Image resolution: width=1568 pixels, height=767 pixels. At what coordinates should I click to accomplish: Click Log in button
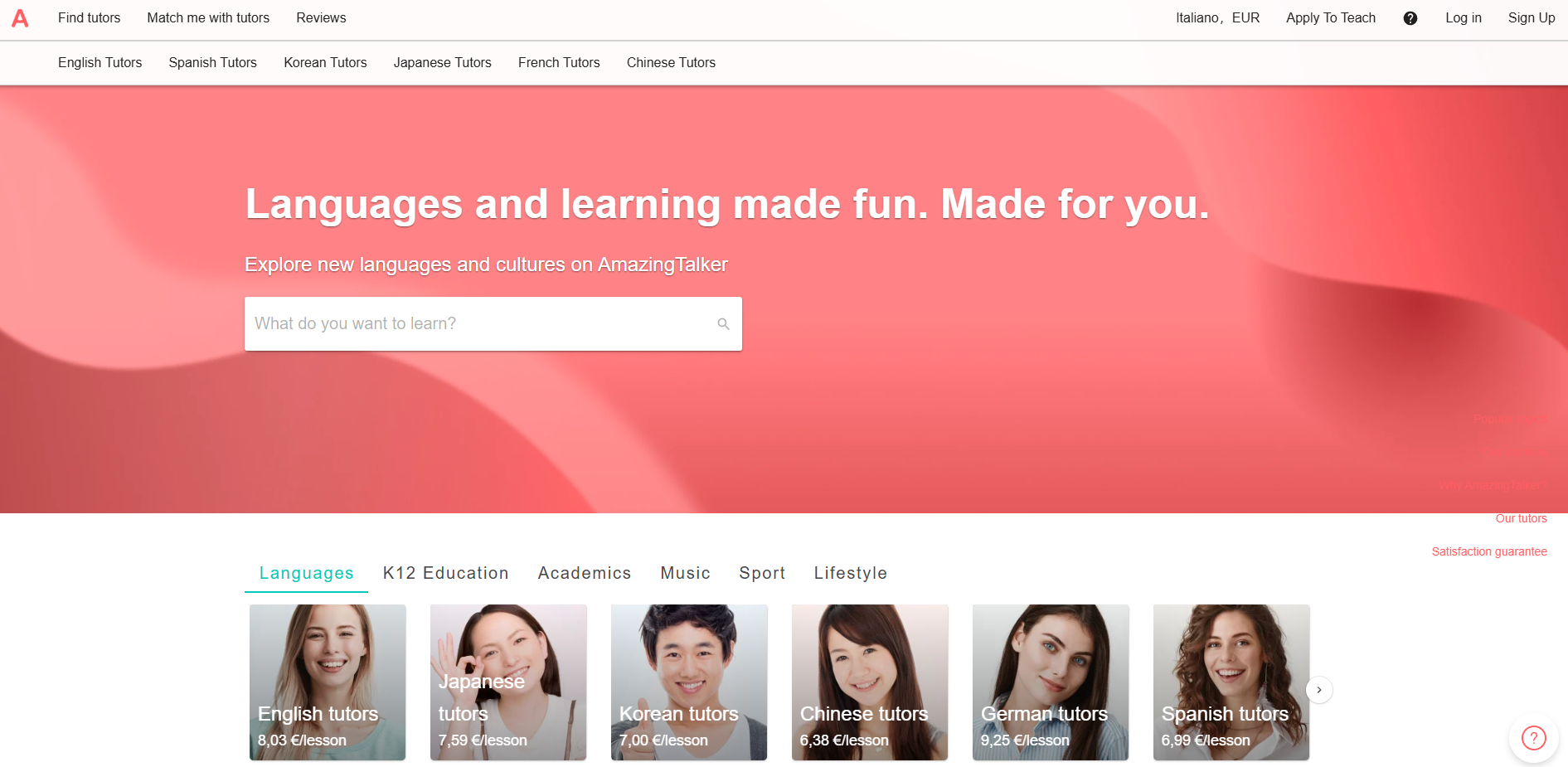point(1463,18)
